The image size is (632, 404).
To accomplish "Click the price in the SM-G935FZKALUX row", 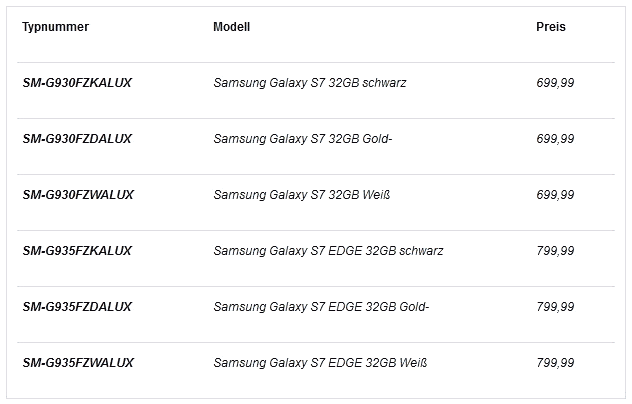I will pyautogui.click(x=555, y=251).
